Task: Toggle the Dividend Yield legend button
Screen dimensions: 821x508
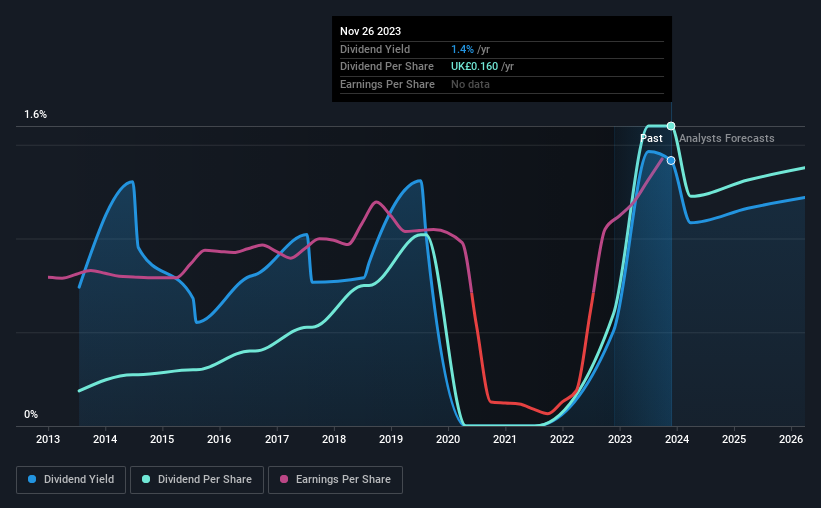Action: (71, 480)
